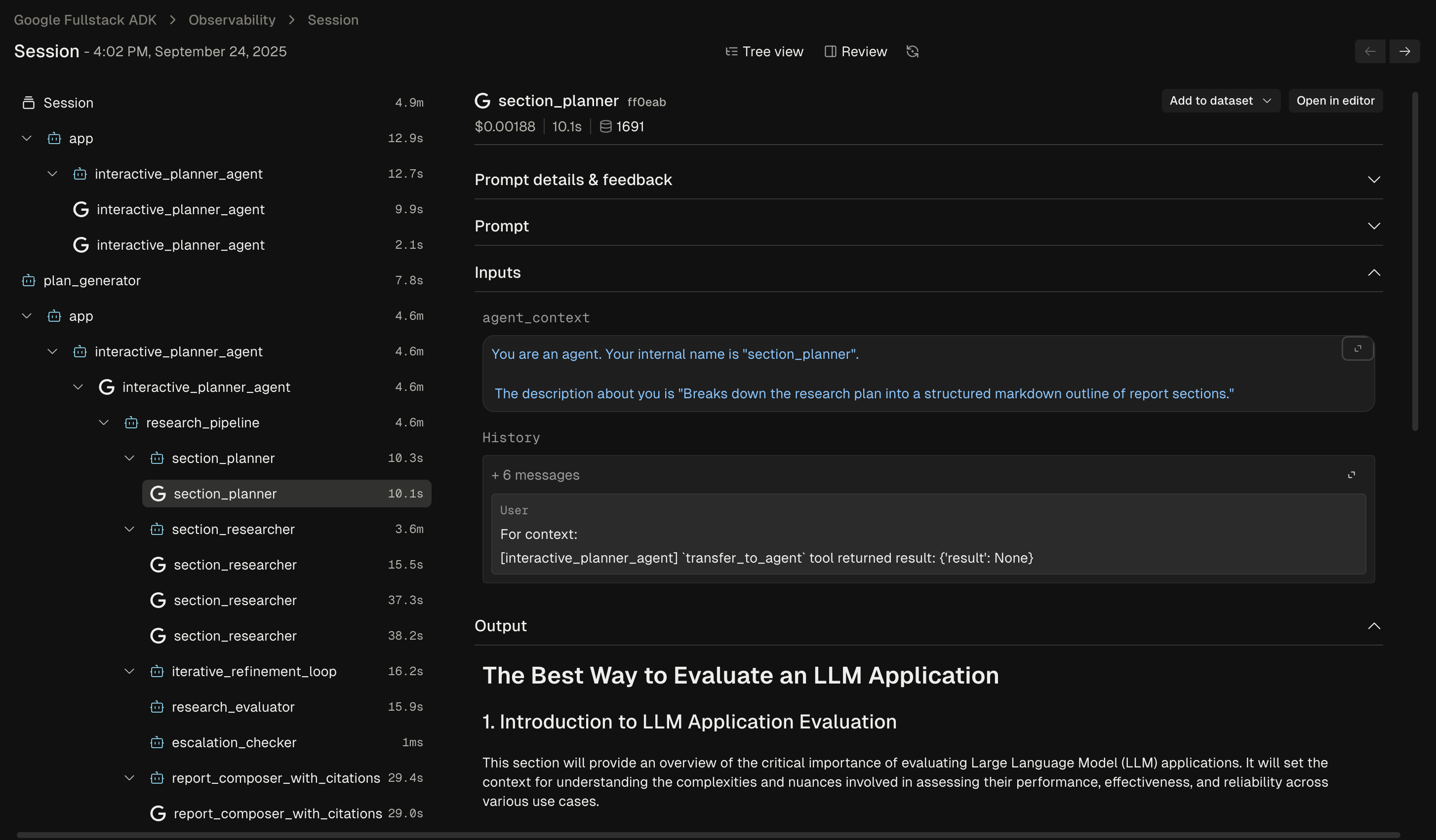The height and width of the screenshot is (840, 1436).
Task: Go to next session with right arrow
Action: click(1404, 51)
